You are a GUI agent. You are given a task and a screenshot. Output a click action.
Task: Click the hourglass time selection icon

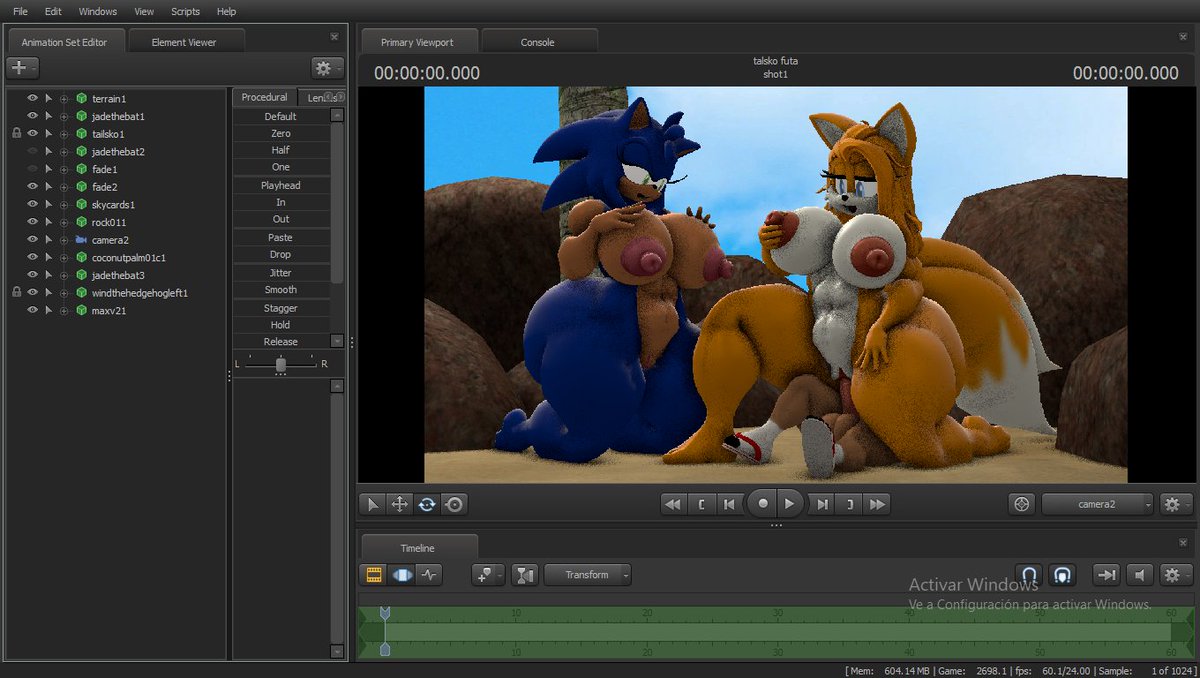click(x=525, y=575)
